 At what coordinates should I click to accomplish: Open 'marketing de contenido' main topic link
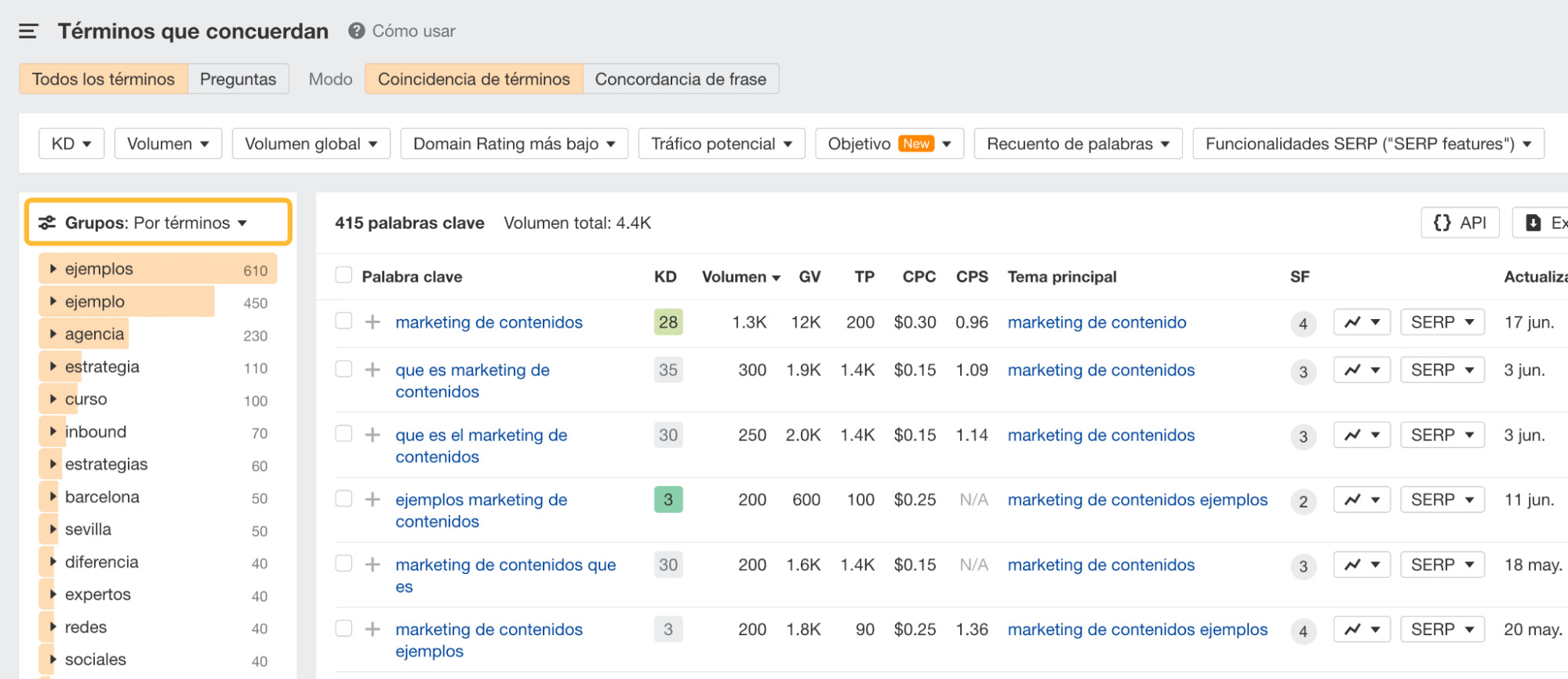tap(1097, 322)
